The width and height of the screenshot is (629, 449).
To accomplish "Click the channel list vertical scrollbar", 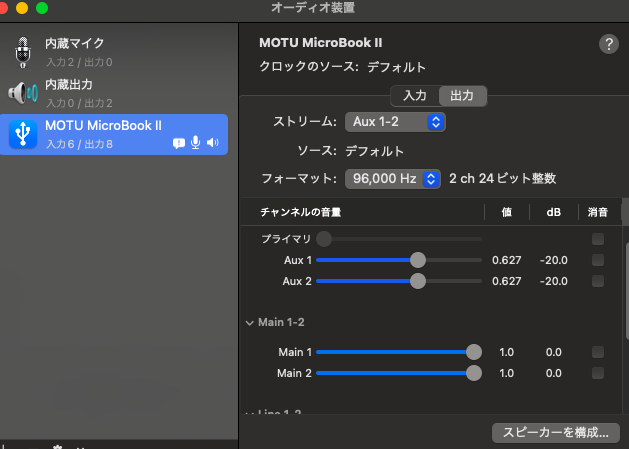I will (x=627, y=291).
